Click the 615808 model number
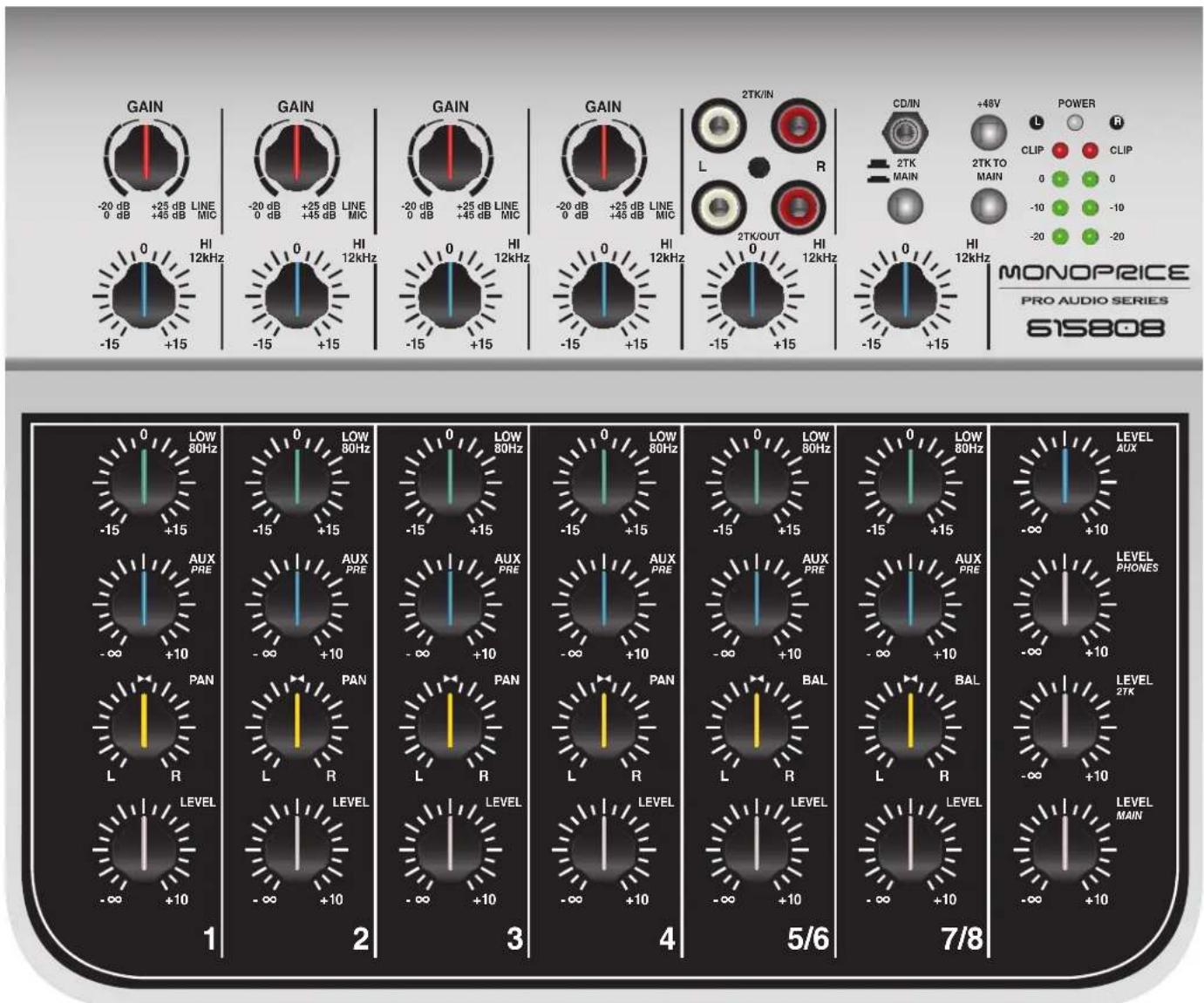The image size is (1204, 1003). 1095,329
